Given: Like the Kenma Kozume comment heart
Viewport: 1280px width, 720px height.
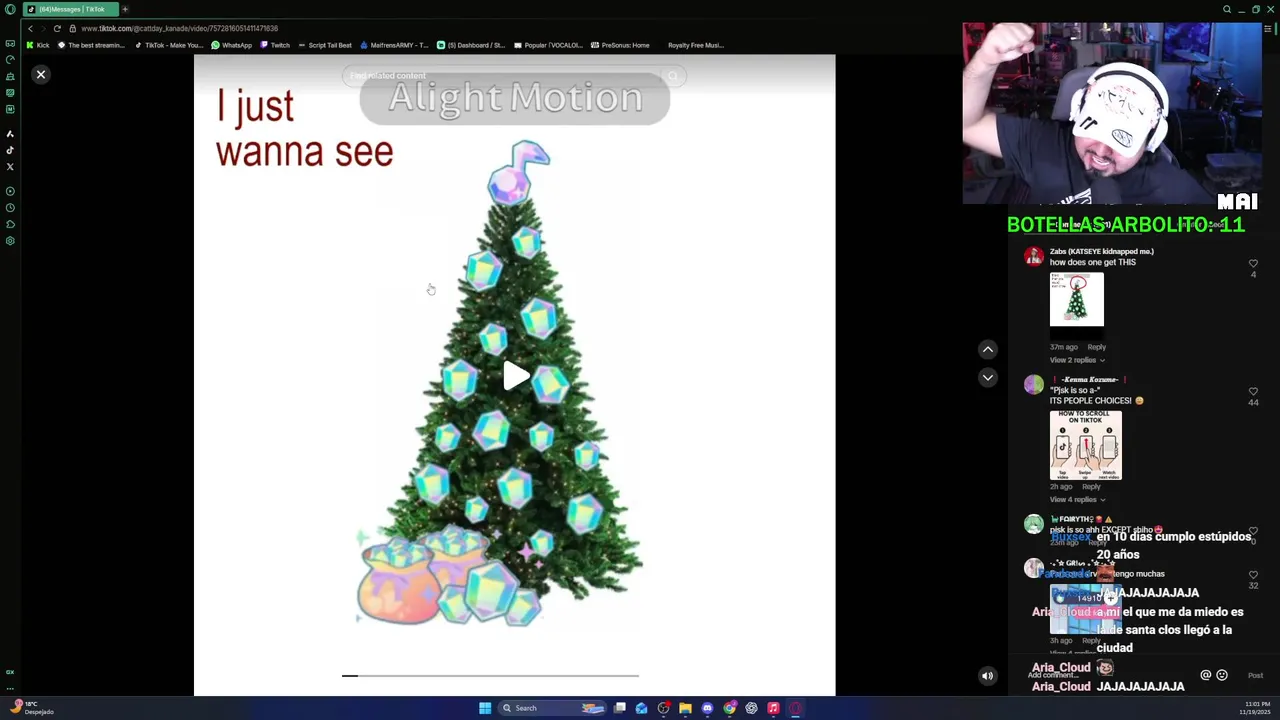Looking at the screenshot, I should click(x=1253, y=392).
